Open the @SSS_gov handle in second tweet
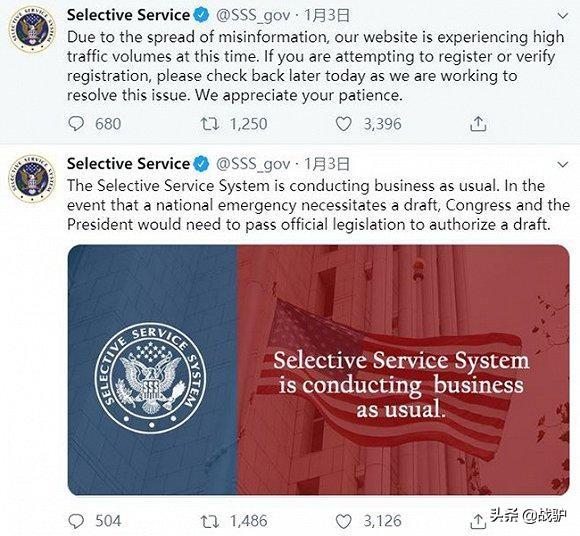Screen dimensions: 580x536 (253, 164)
